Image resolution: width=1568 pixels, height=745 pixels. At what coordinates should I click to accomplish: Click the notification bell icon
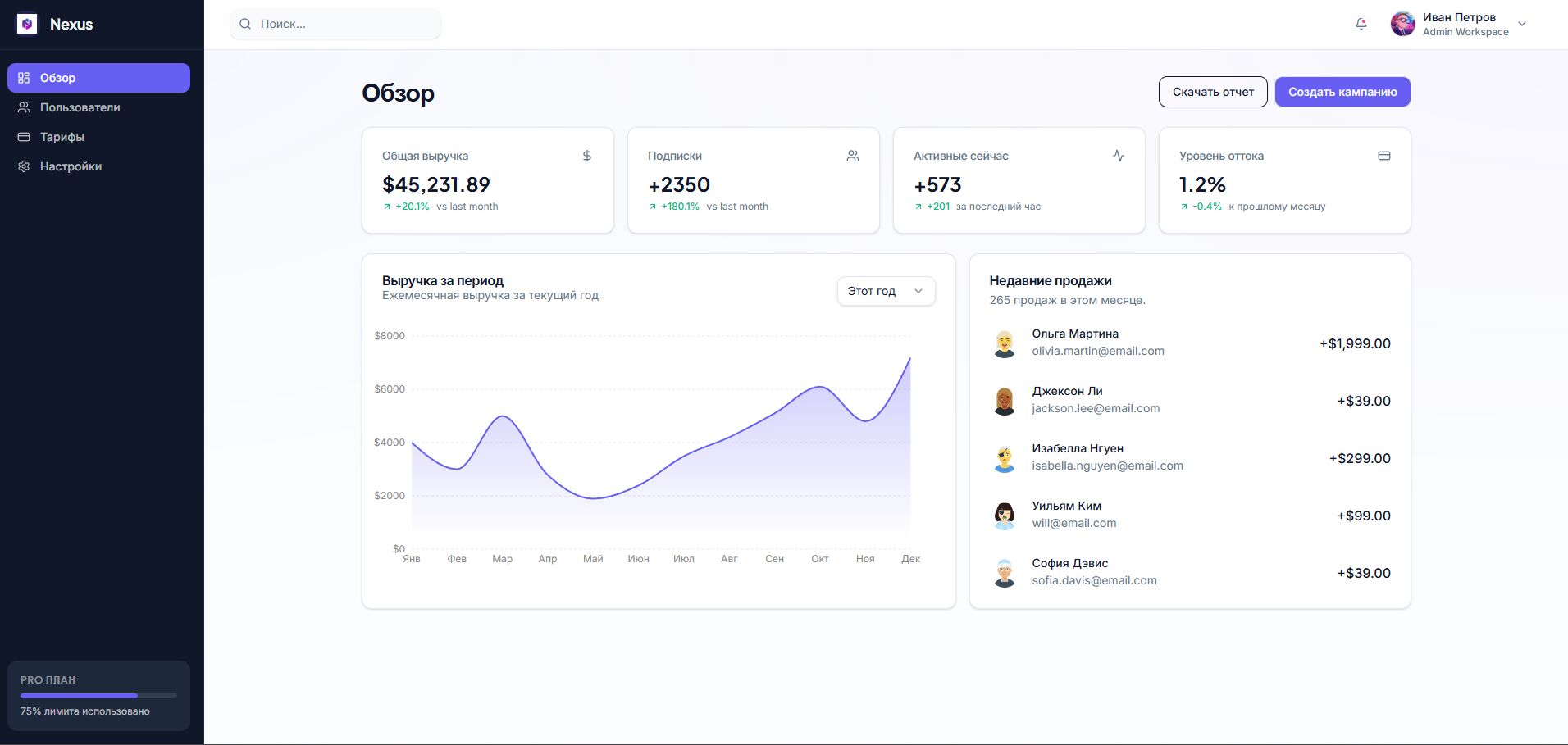pyautogui.click(x=1361, y=24)
